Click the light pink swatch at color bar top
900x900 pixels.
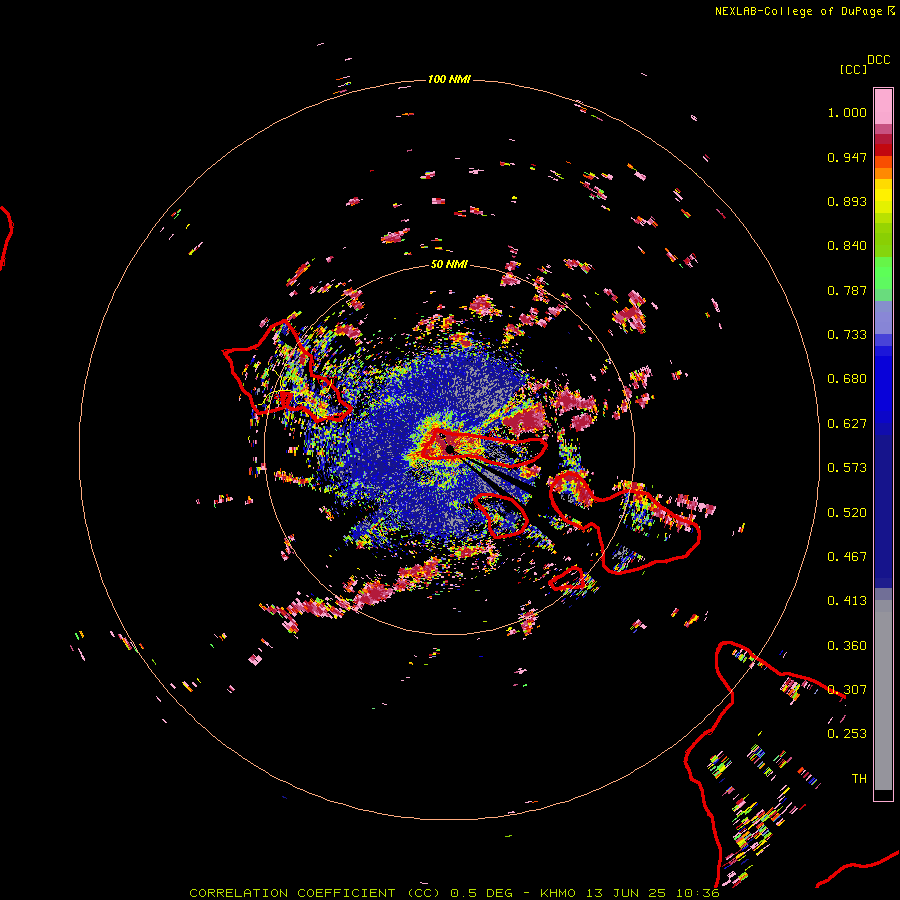[x=883, y=106]
